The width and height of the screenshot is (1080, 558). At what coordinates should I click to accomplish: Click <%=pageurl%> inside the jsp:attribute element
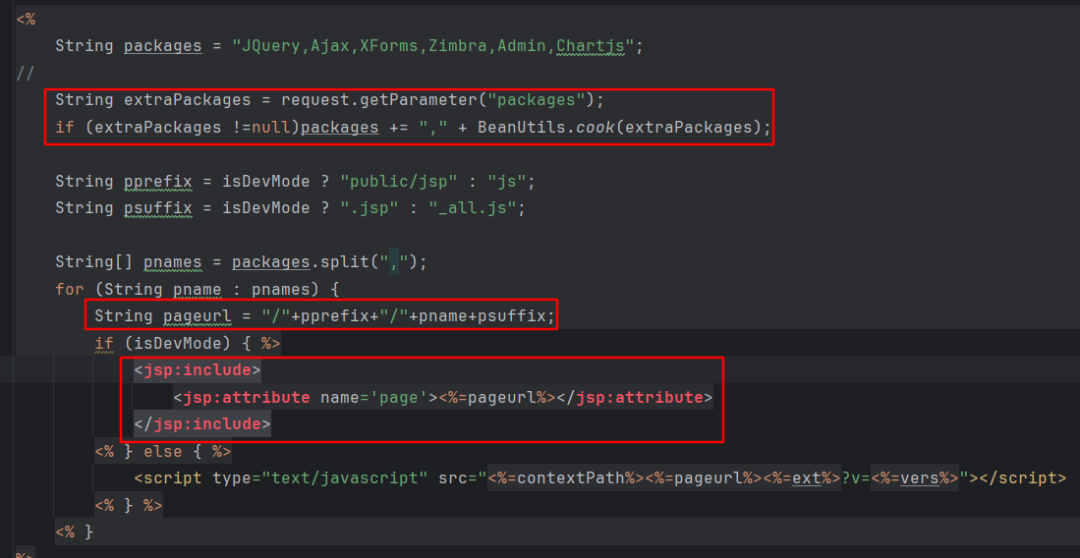[497, 398]
